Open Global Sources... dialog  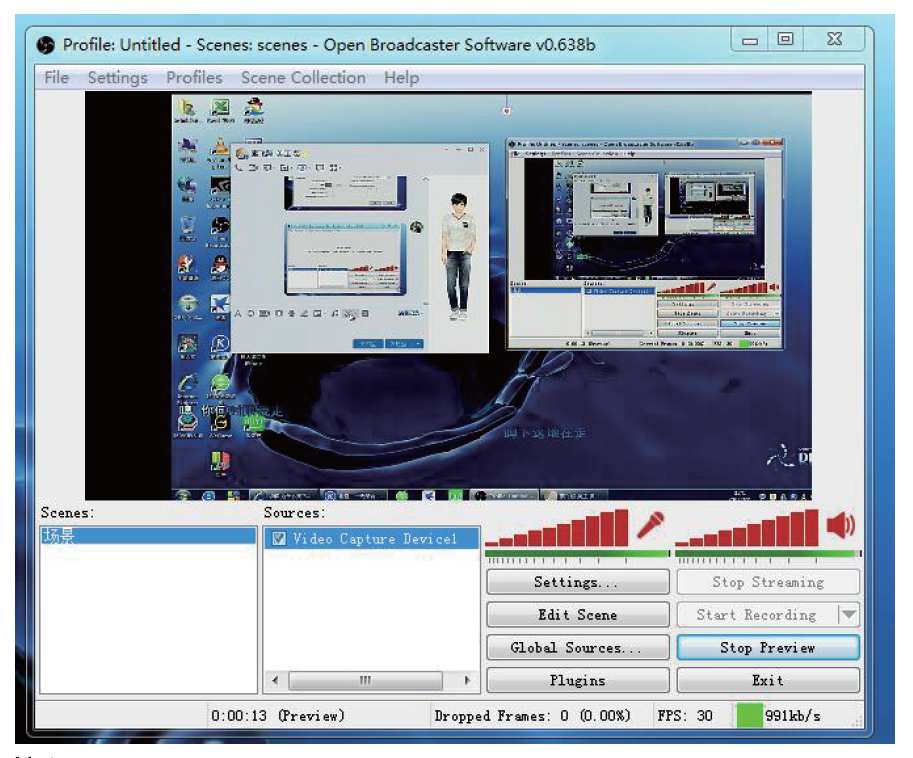tap(577, 648)
